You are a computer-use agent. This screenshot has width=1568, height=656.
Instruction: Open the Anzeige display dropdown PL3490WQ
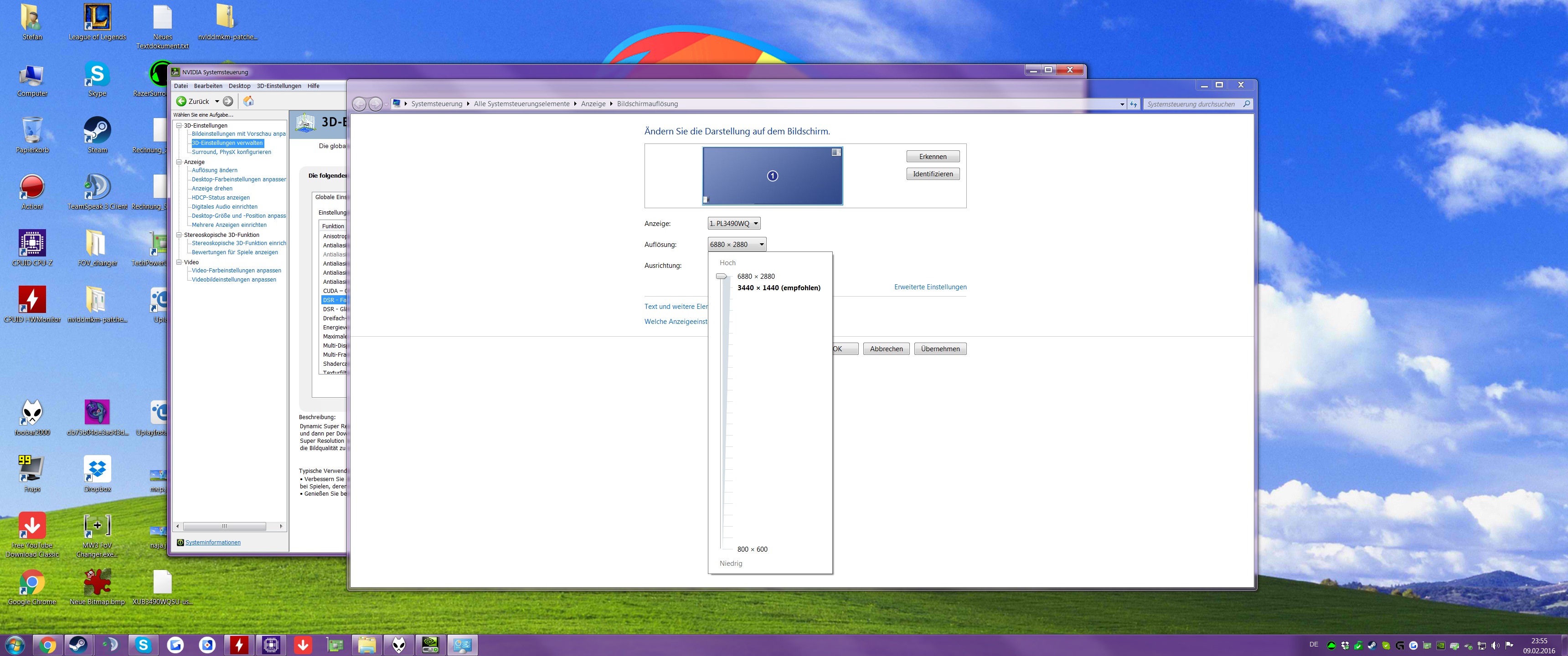[x=734, y=223]
